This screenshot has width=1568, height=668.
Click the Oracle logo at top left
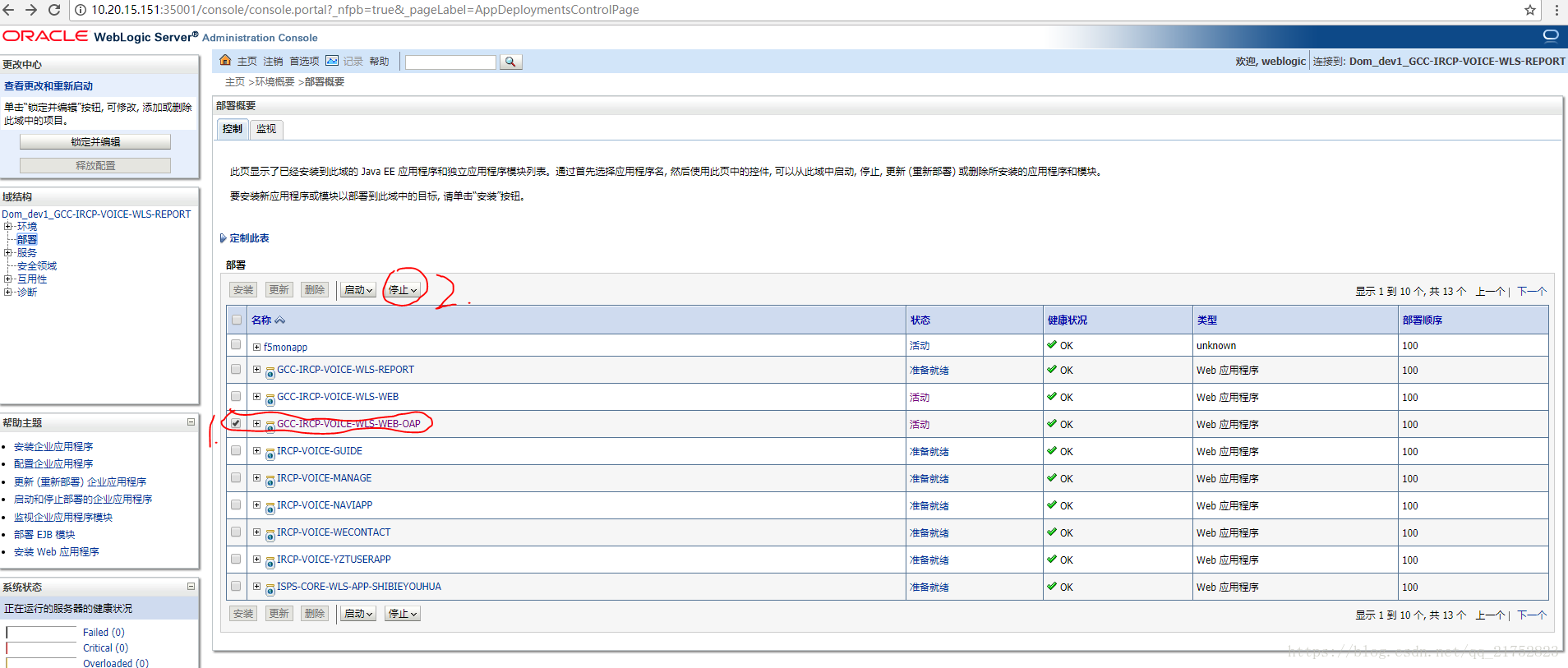tap(45, 36)
